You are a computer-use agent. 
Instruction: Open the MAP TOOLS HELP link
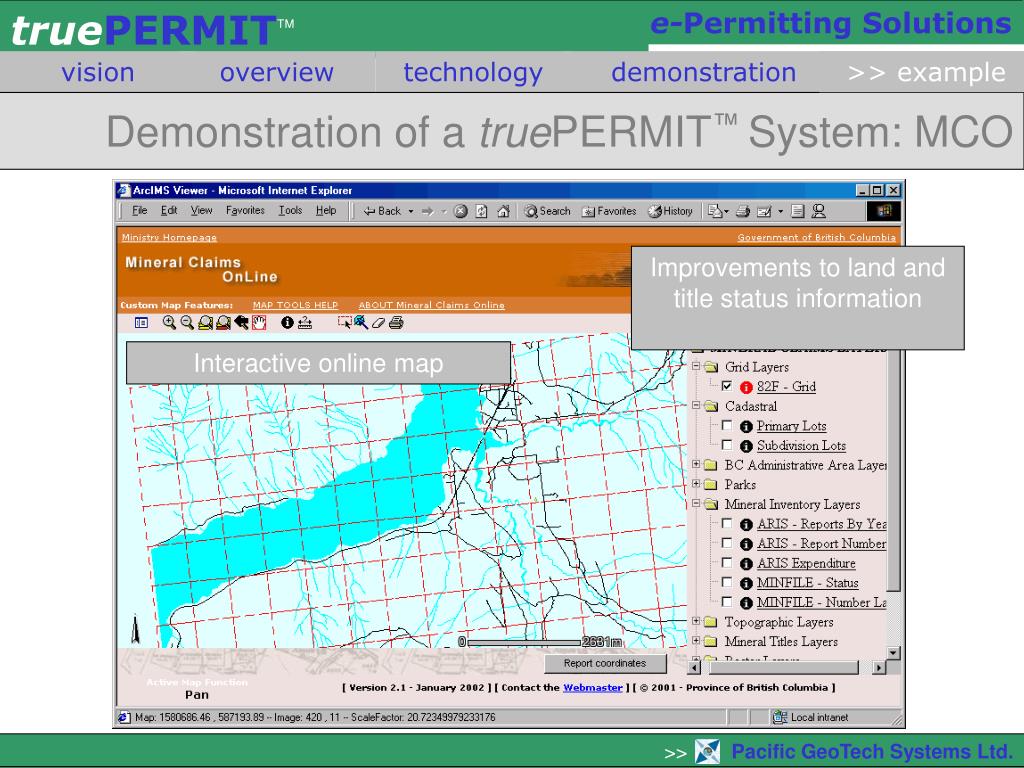coord(295,305)
